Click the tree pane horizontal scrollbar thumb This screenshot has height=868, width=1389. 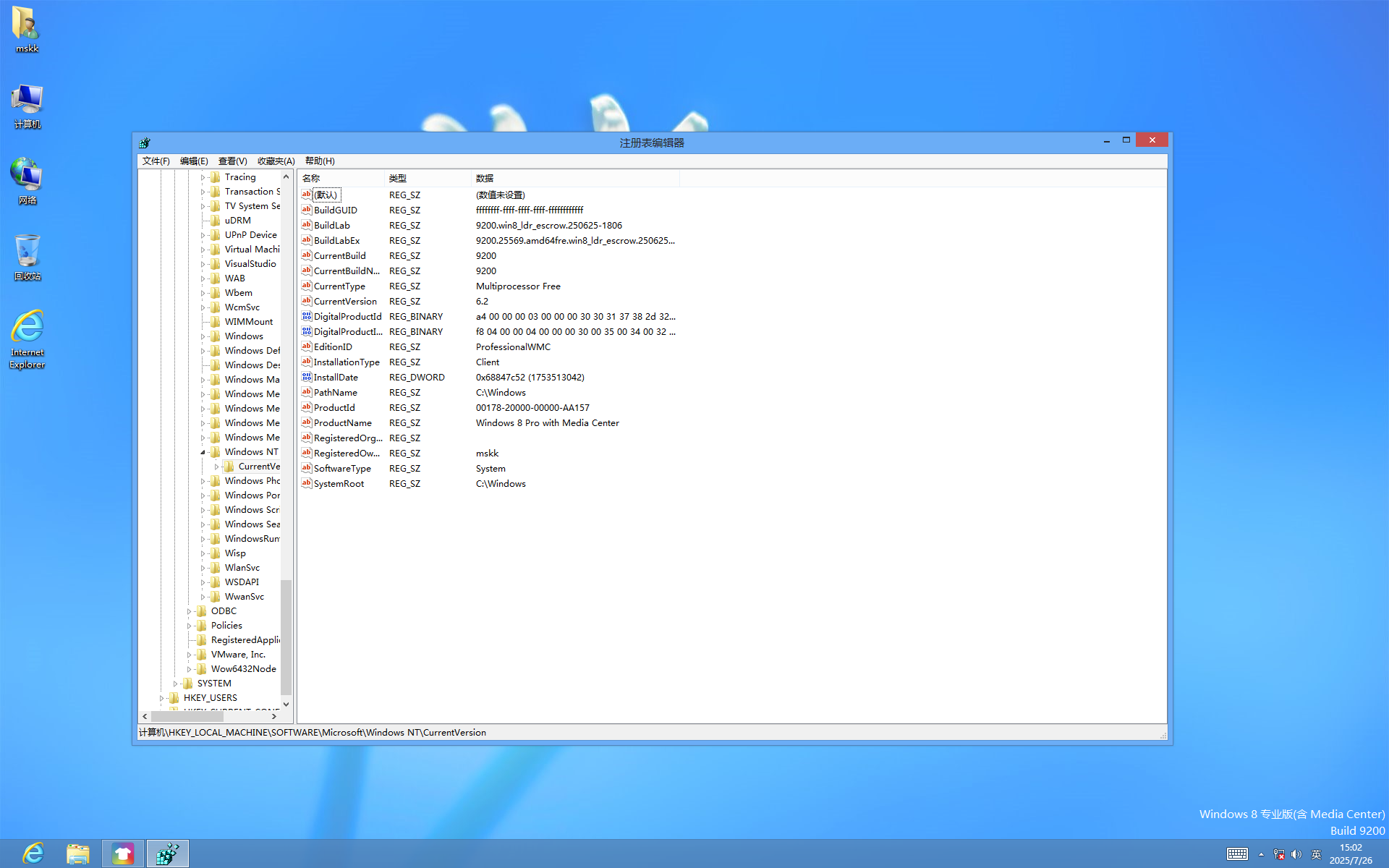[187, 716]
